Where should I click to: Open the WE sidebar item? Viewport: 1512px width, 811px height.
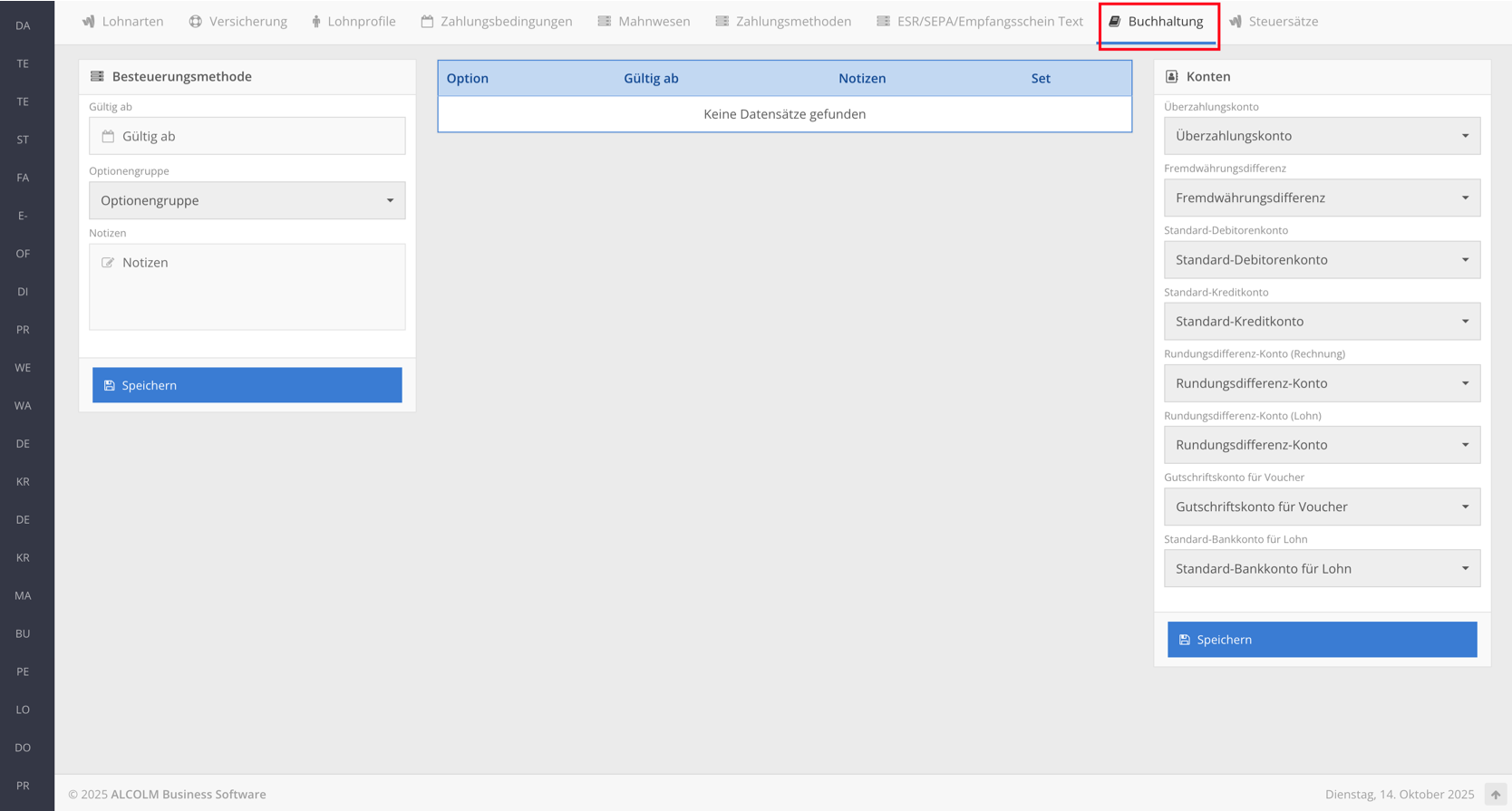[23, 368]
